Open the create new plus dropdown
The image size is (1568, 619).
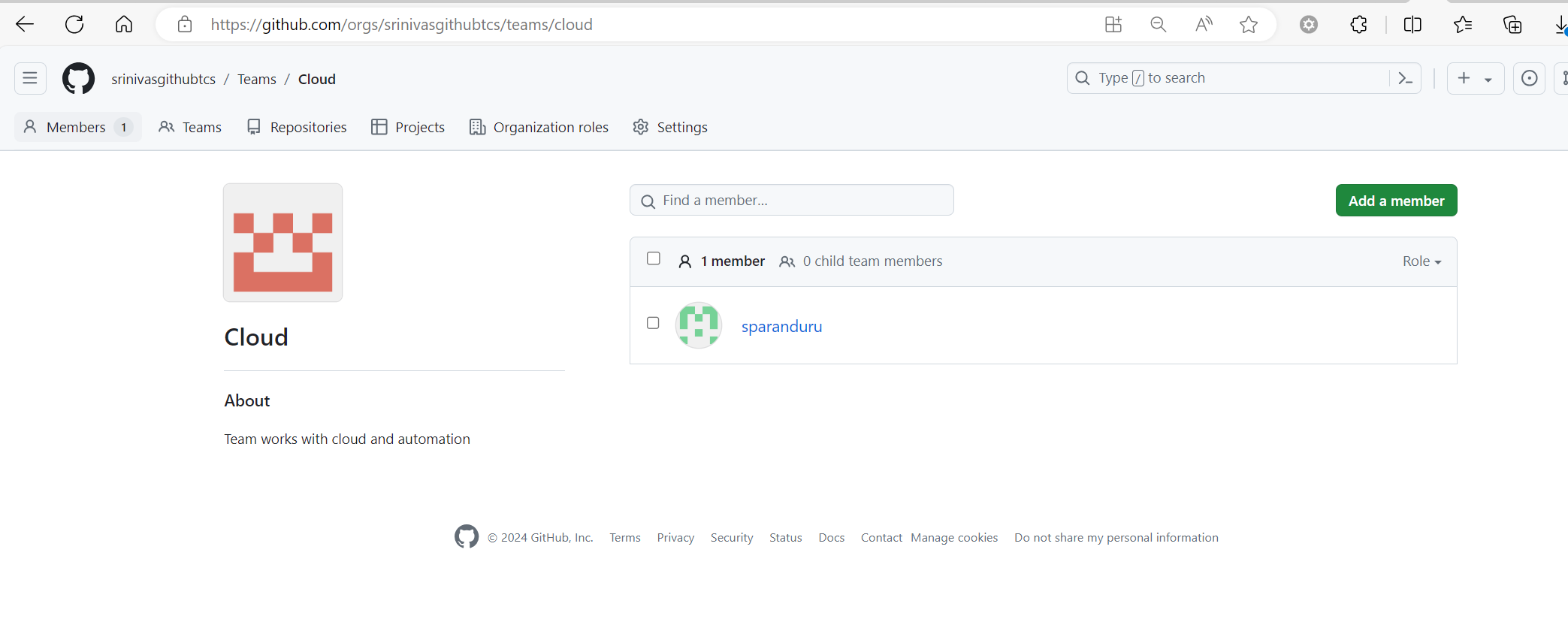pos(1475,78)
